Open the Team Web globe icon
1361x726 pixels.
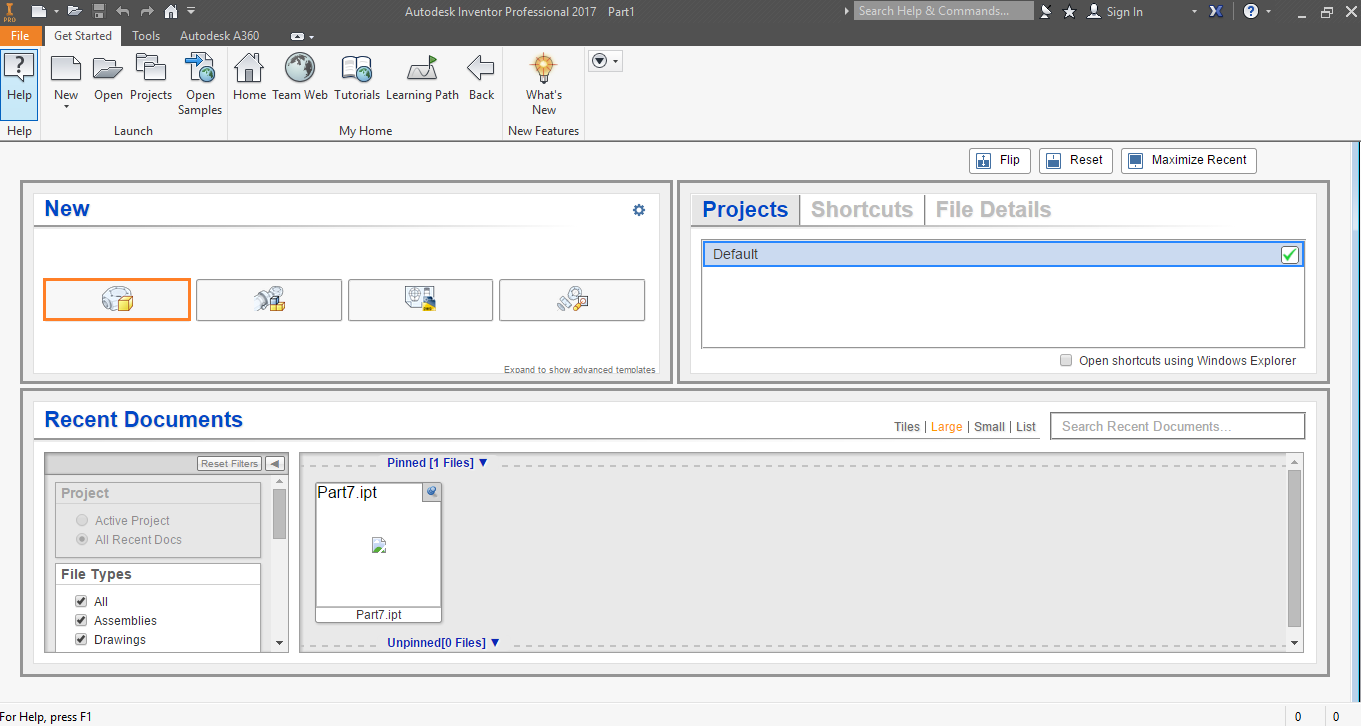(300, 68)
